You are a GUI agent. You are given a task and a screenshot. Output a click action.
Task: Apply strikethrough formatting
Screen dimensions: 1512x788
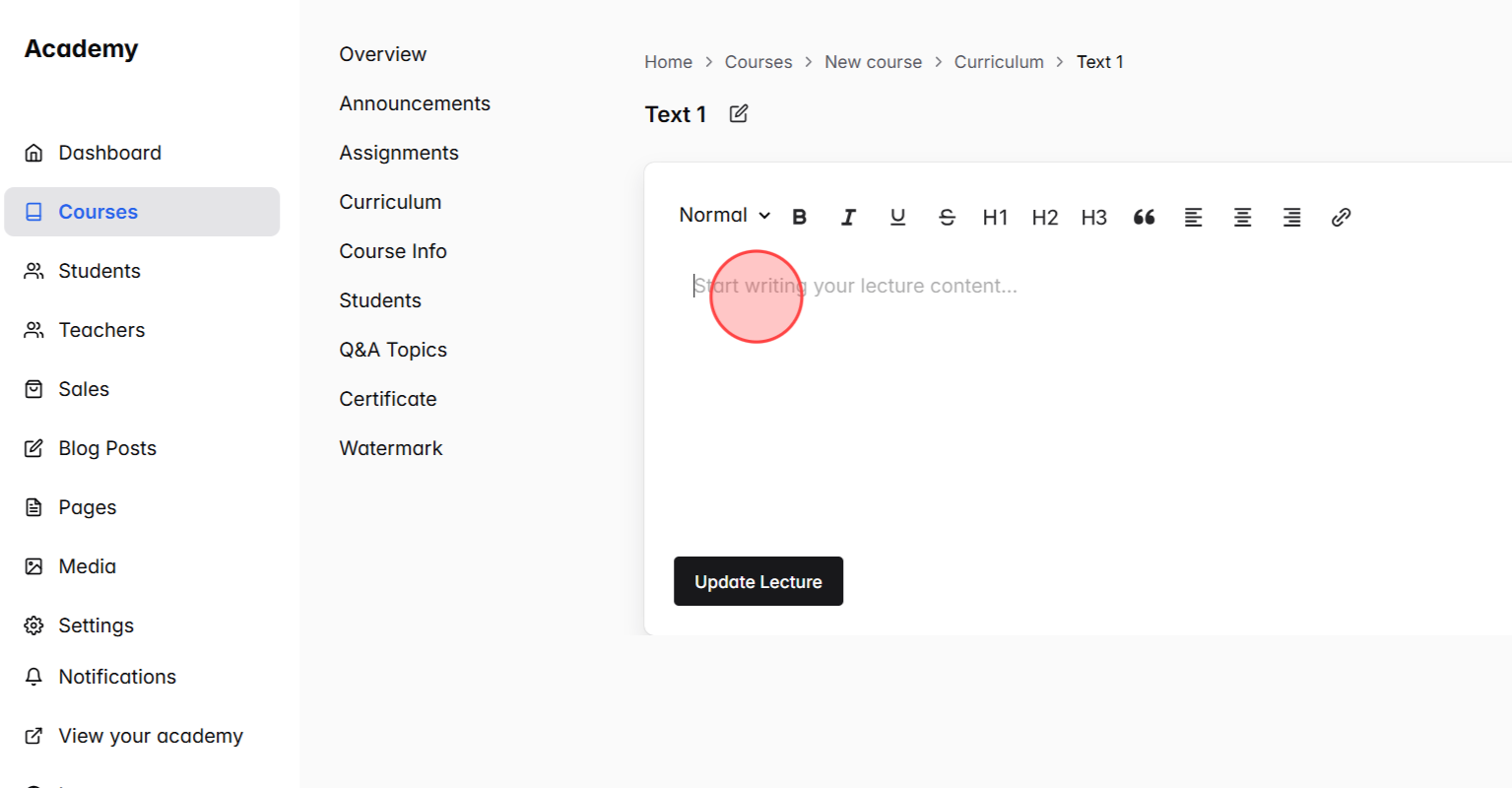[x=947, y=217]
